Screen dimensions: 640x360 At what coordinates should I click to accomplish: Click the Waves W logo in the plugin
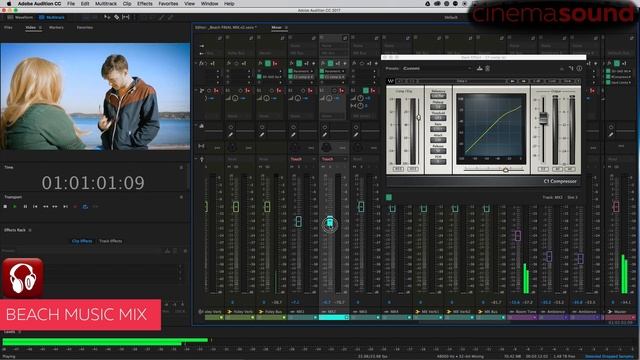[x=391, y=81]
